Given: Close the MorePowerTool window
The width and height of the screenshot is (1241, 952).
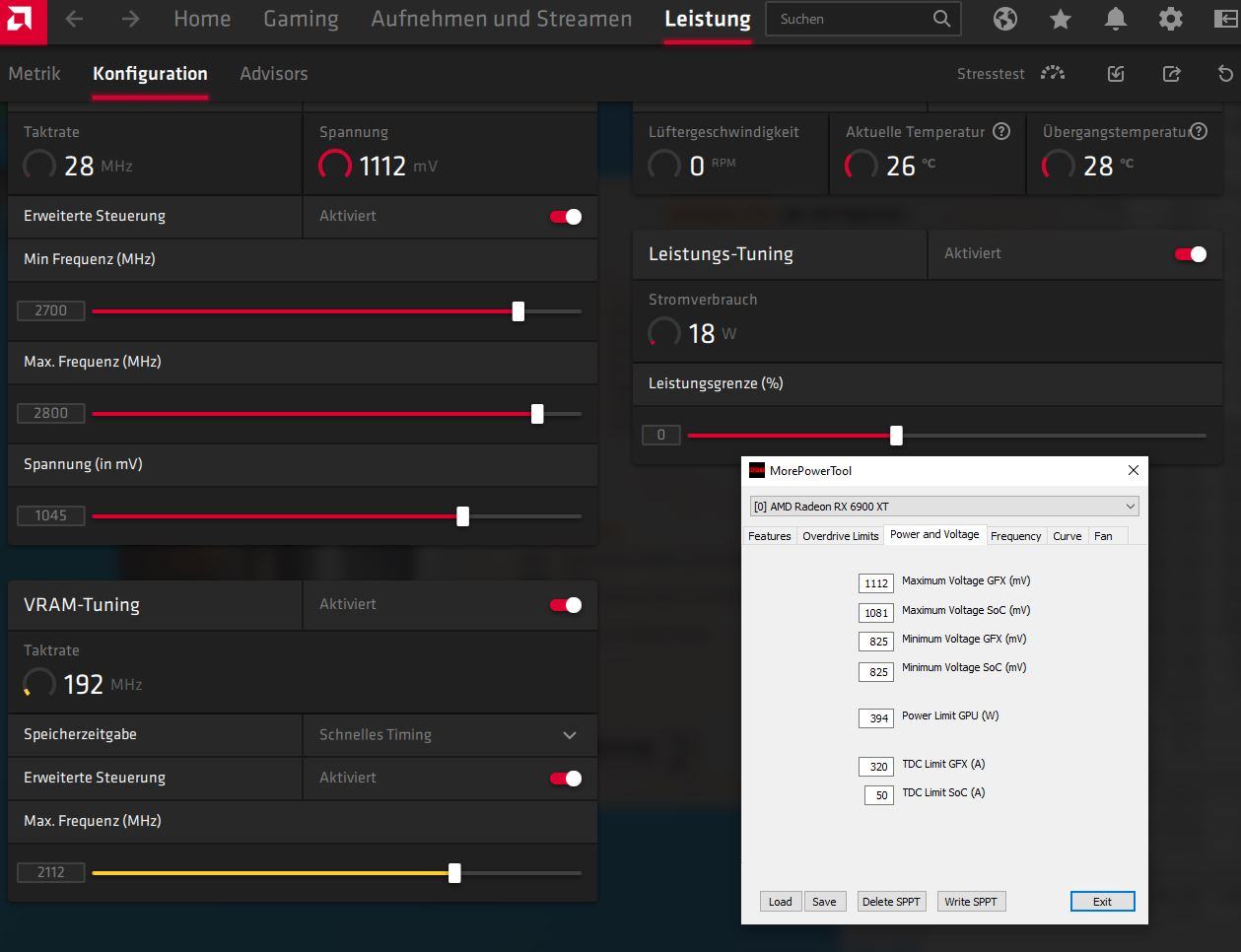Looking at the screenshot, I should tap(1133, 470).
